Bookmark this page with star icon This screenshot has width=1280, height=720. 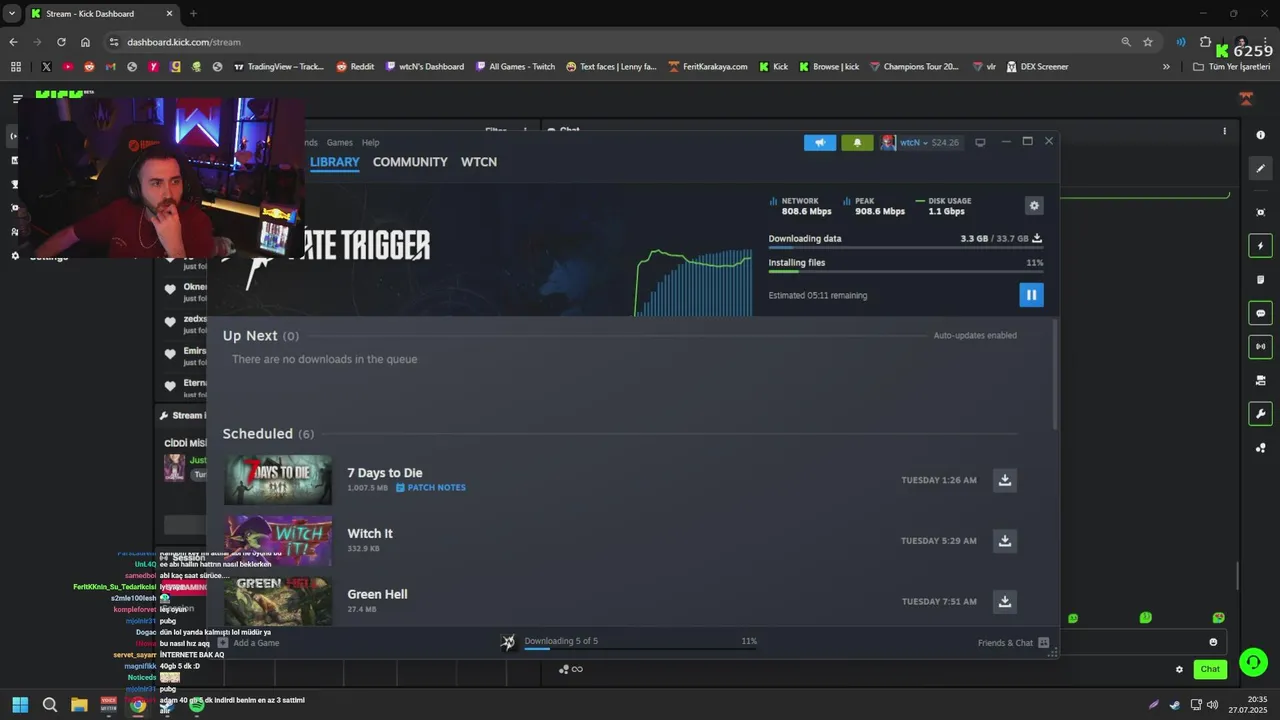pos(1148,42)
